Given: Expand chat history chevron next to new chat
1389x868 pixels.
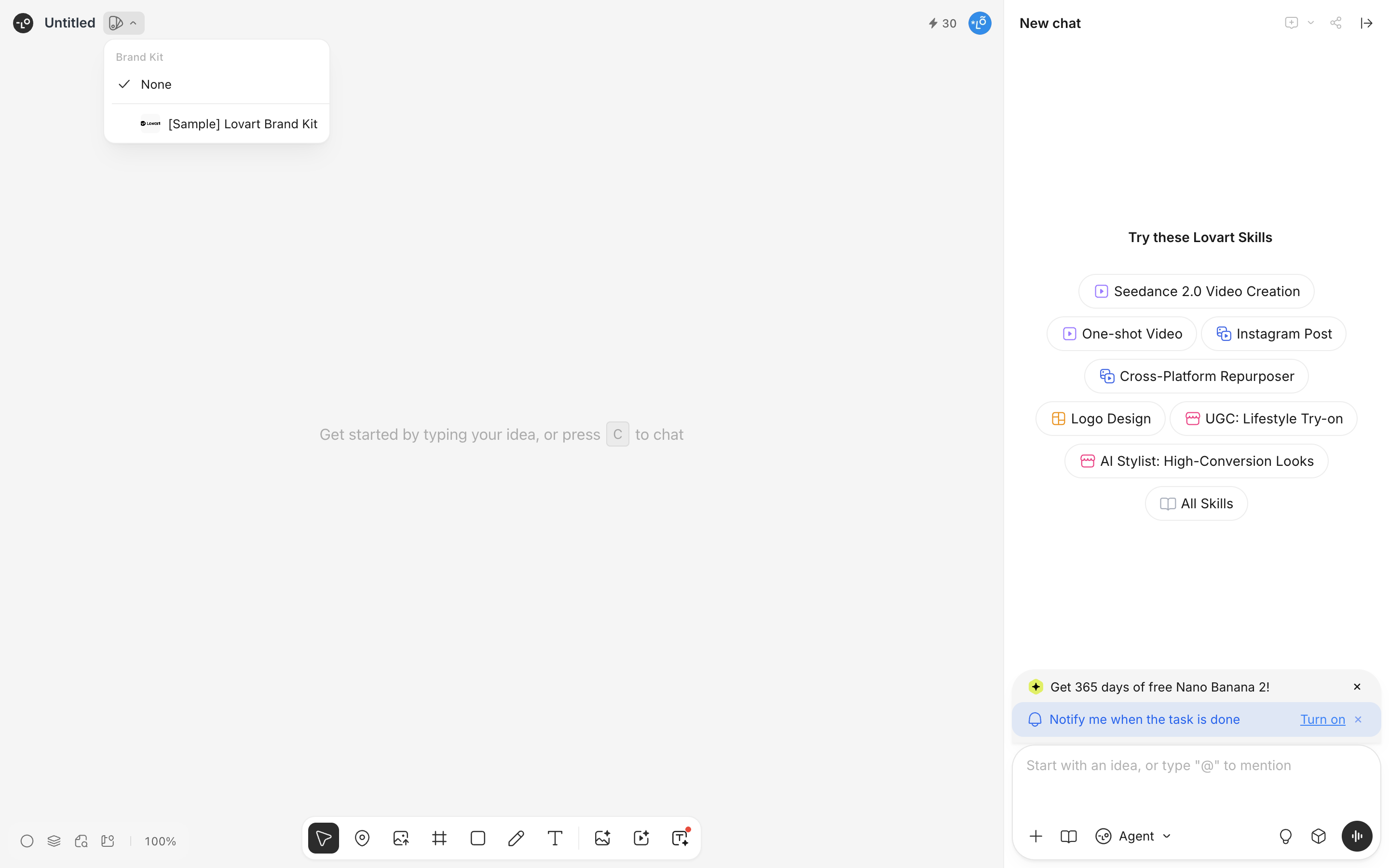Looking at the screenshot, I should pyautogui.click(x=1311, y=23).
